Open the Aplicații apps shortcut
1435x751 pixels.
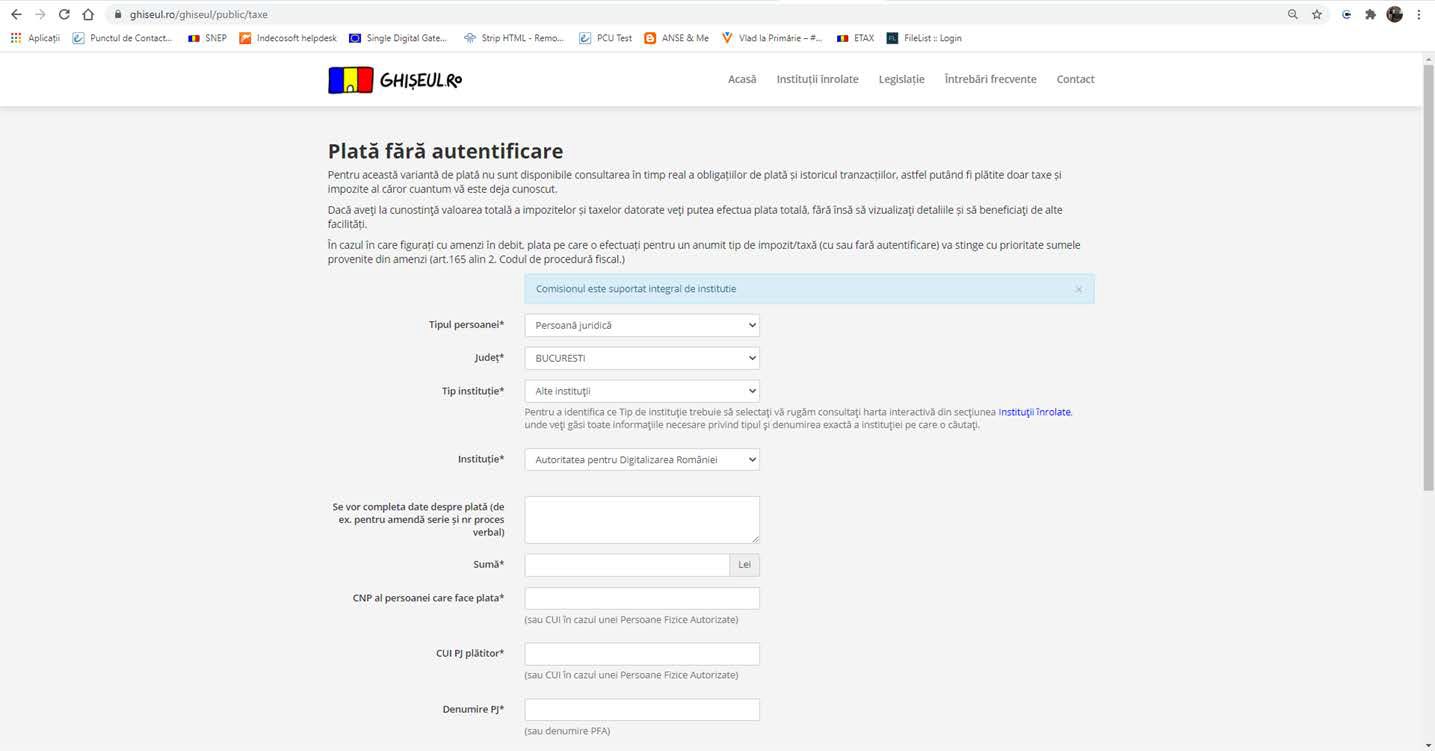tap(35, 38)
